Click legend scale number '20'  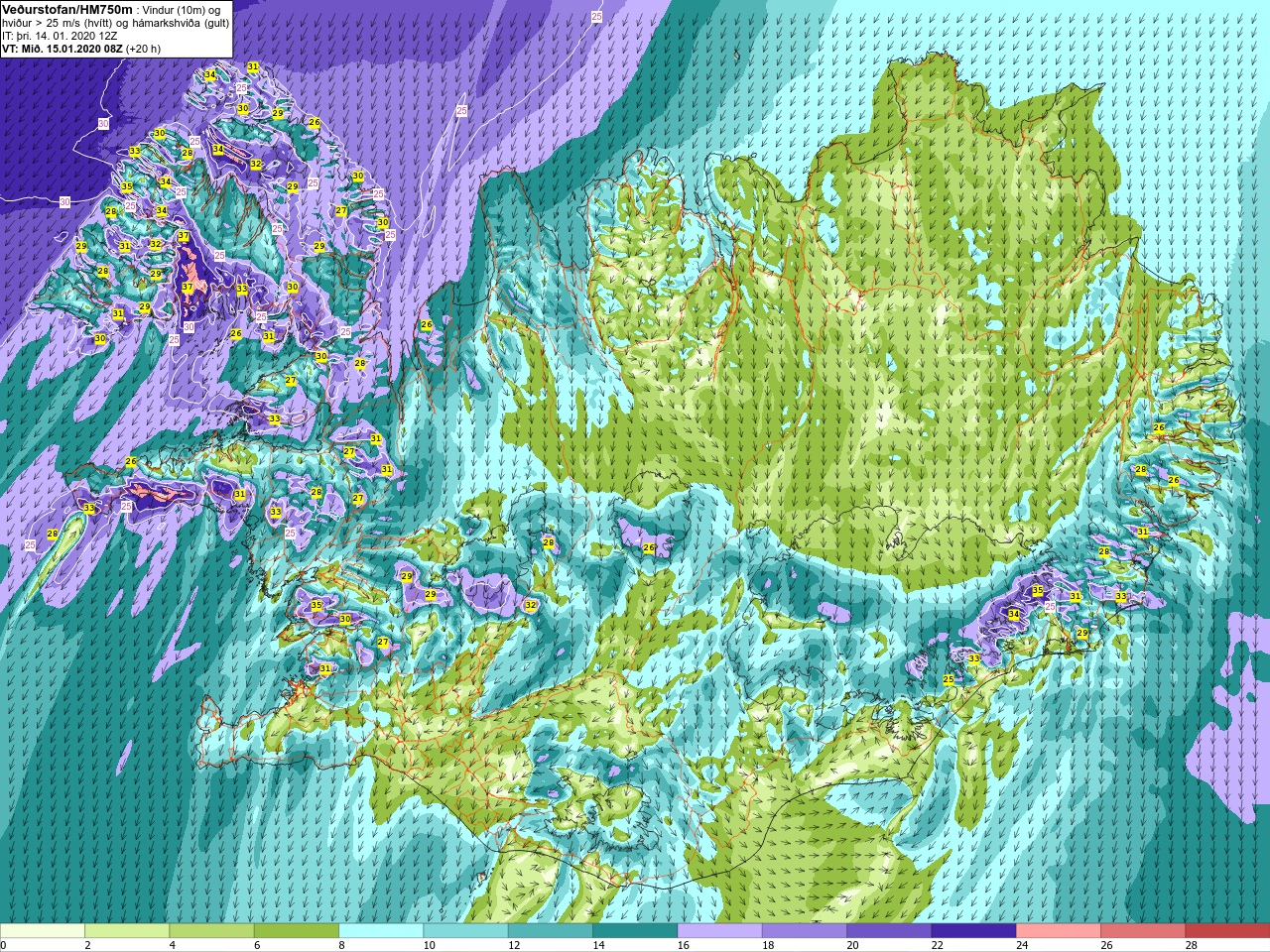click(x=852, y=945)
